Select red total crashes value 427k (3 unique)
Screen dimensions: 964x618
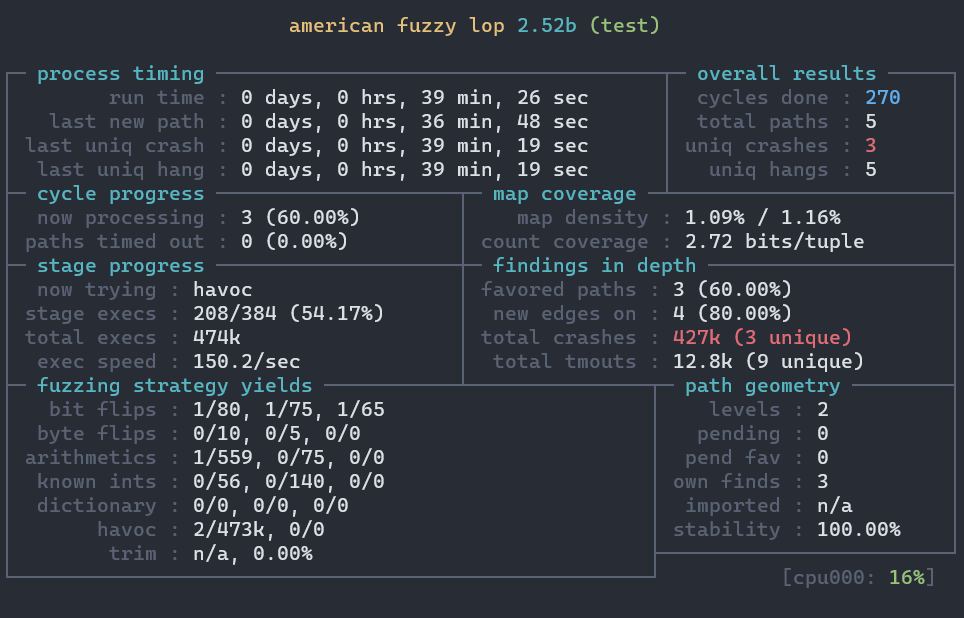pos(762,338)
